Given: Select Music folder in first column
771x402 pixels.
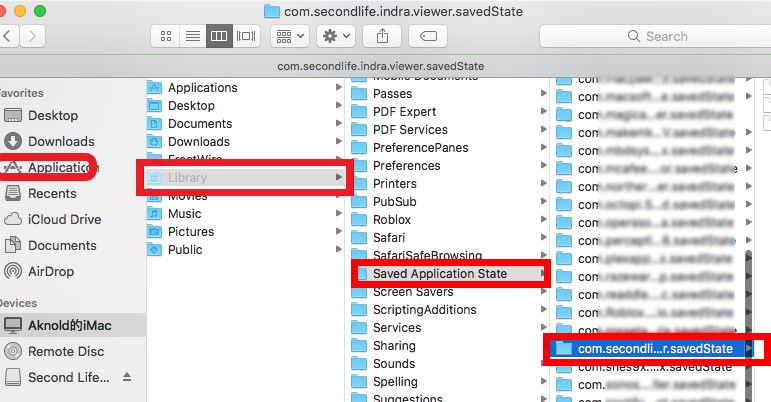Looking at the screenshot, I should (x=245, y=214).
